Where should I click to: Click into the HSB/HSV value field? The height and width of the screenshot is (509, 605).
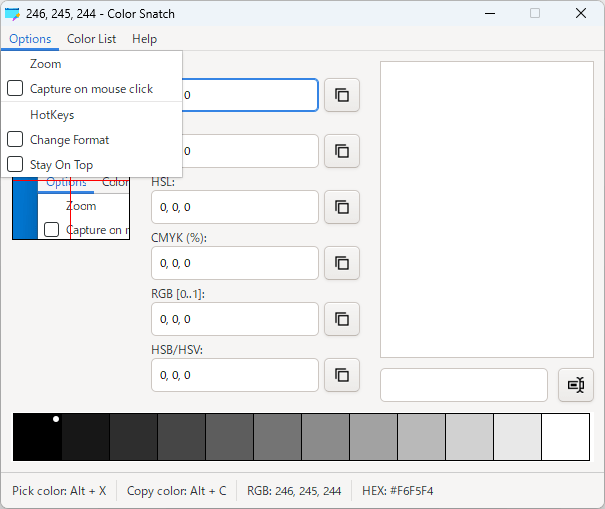(235, 375)
